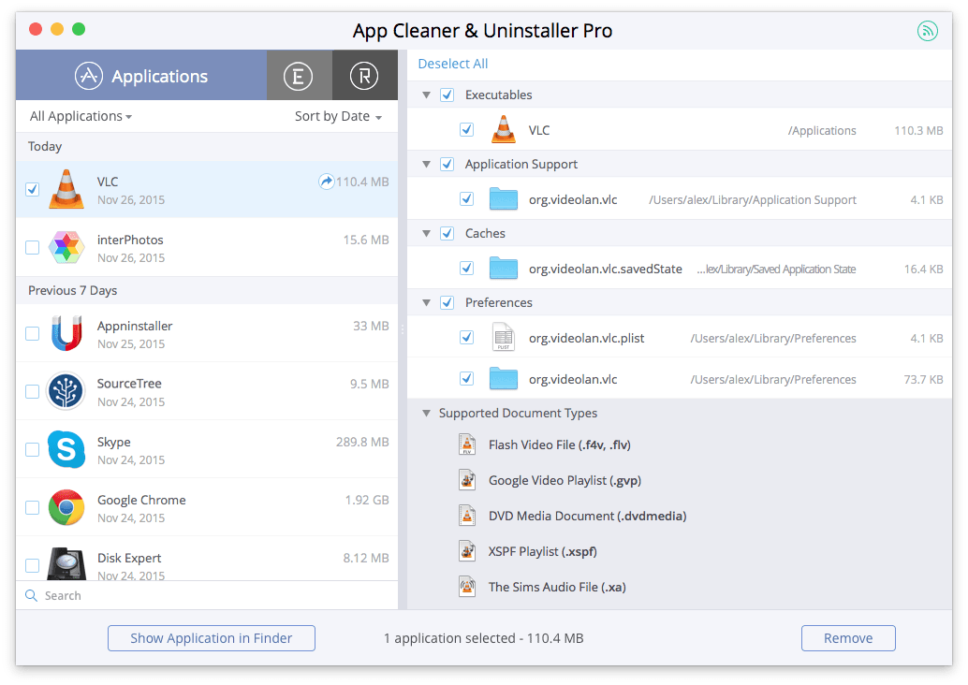Click the VLC cone icon in app list
968x685 pixels.
(66, 189)
